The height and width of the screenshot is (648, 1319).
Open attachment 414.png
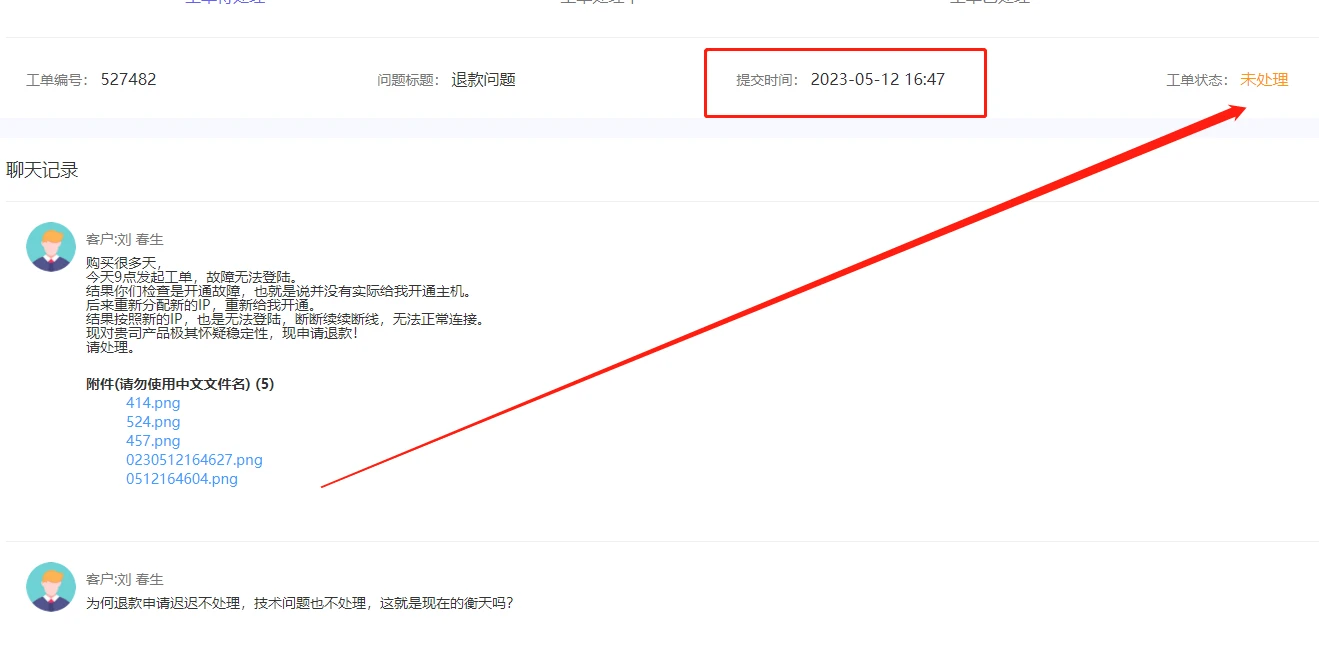tap(153, 403)
